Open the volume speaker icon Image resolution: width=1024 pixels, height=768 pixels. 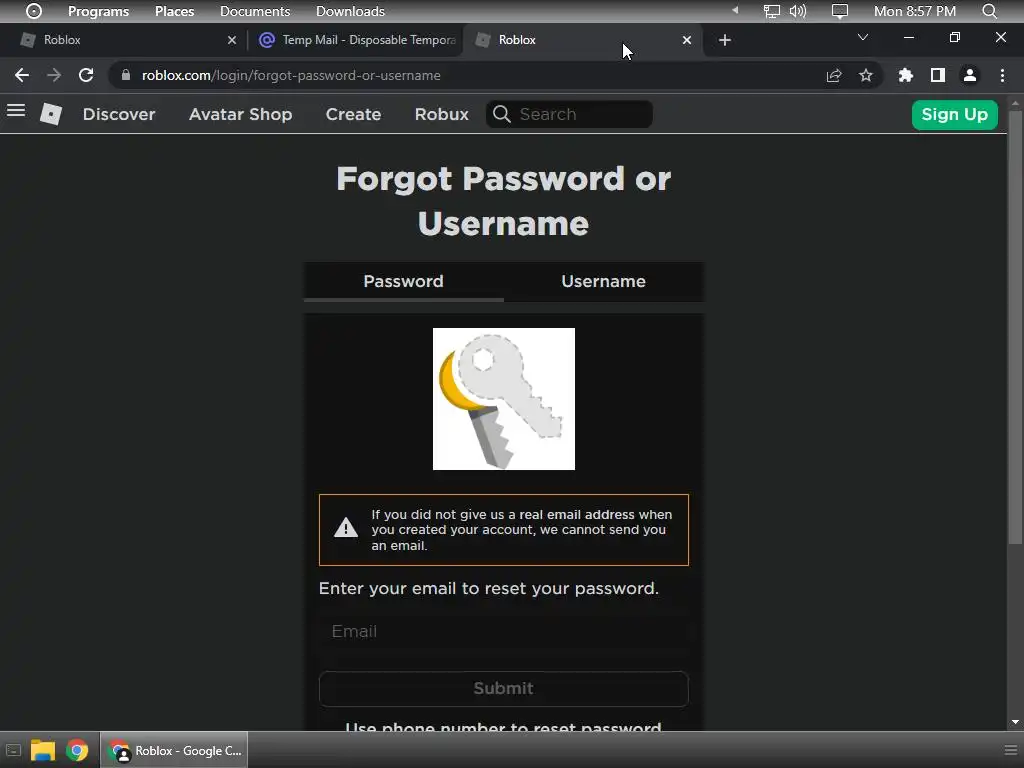[797, 11]
